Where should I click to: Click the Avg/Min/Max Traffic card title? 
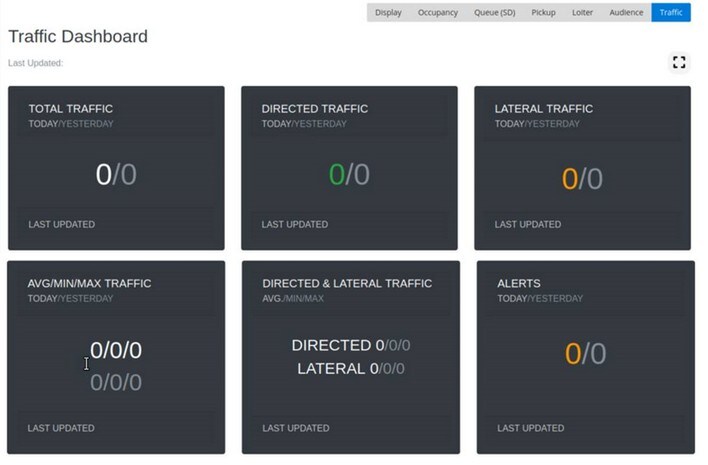89,284
